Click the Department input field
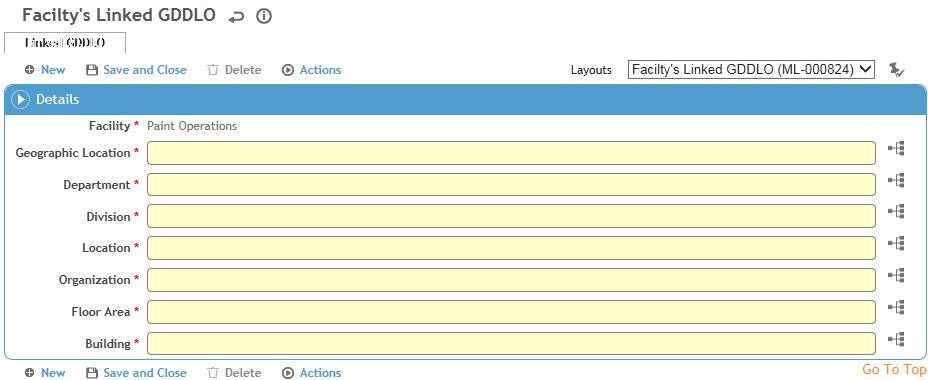This screenshot has height=380, width=928. (511, 185)
